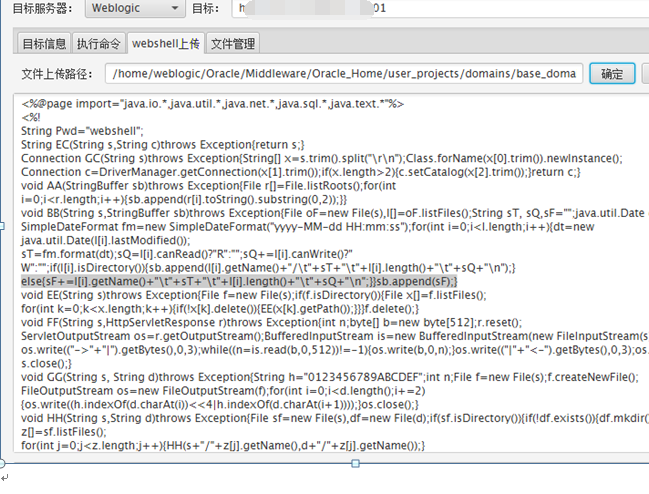This screenshot has width=649, height=494.
Task: Click the line starting void AA(StringBuffer sb)
Action: coord(209,186)
